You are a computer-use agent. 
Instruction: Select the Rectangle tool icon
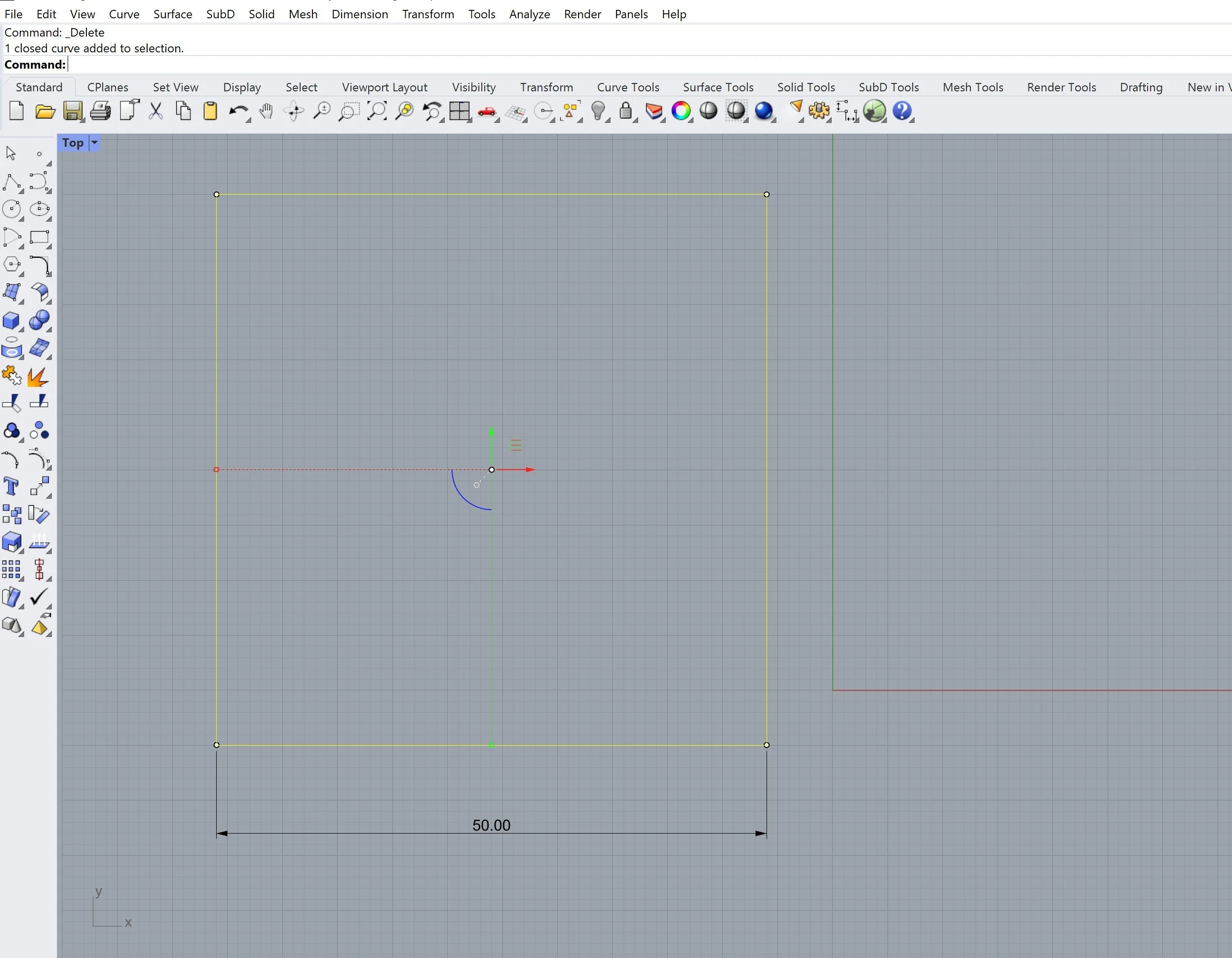pos(39,237)
